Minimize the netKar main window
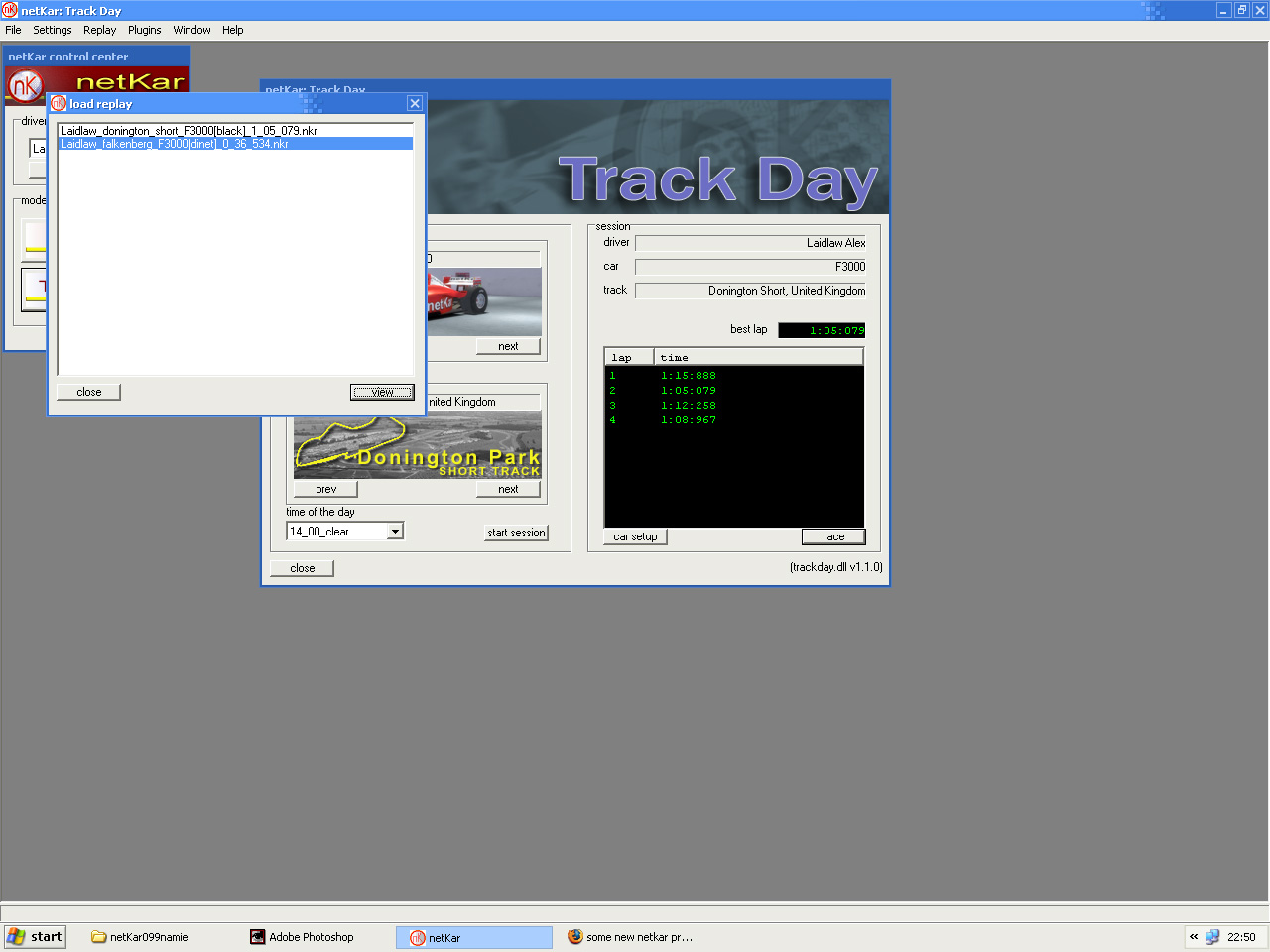This screenshot has width=1270, height=952. [1224, 11]
